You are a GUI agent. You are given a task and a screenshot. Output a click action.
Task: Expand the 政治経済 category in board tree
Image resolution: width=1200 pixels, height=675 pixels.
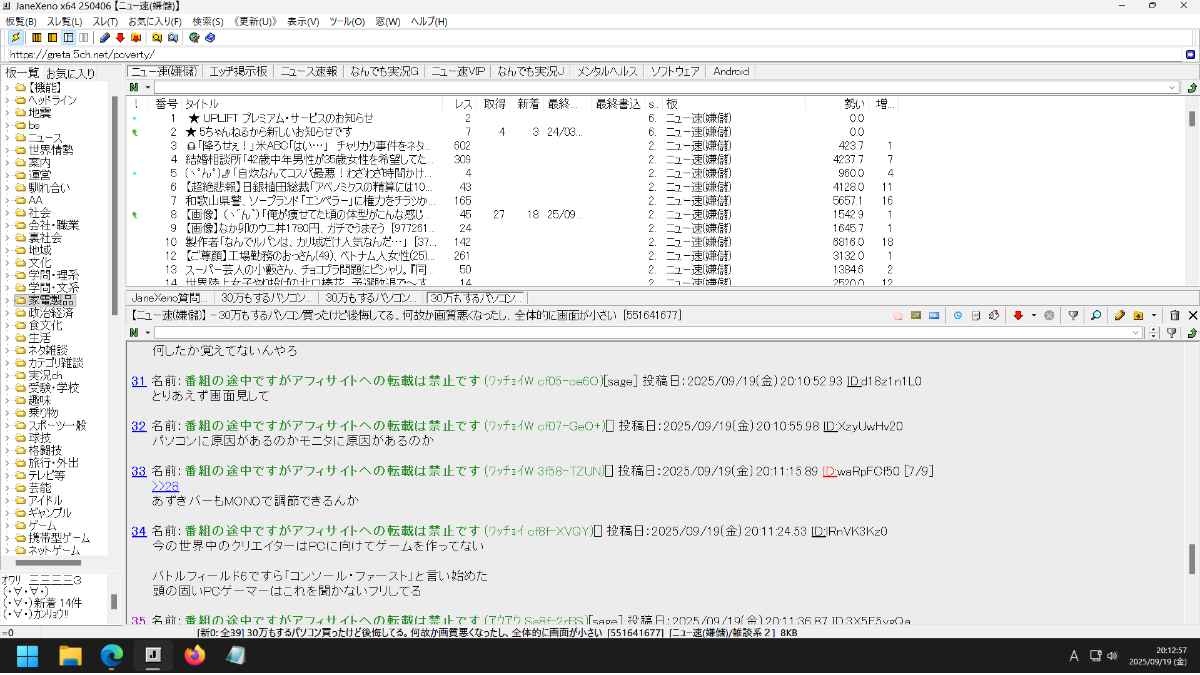pos(7,313)
